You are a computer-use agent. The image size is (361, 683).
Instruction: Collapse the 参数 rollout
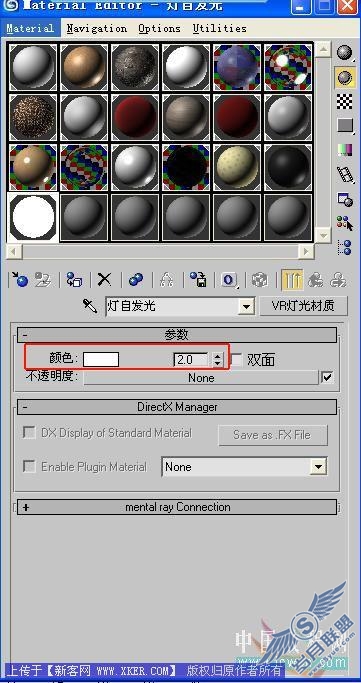point(177,335)
